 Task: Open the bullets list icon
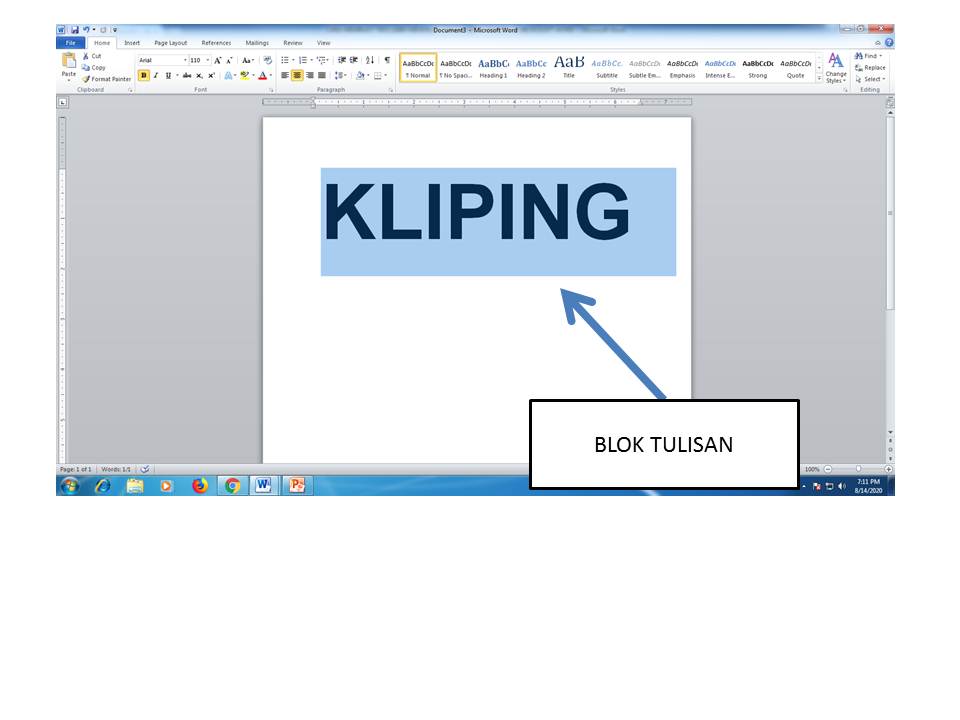pos(285,60)
